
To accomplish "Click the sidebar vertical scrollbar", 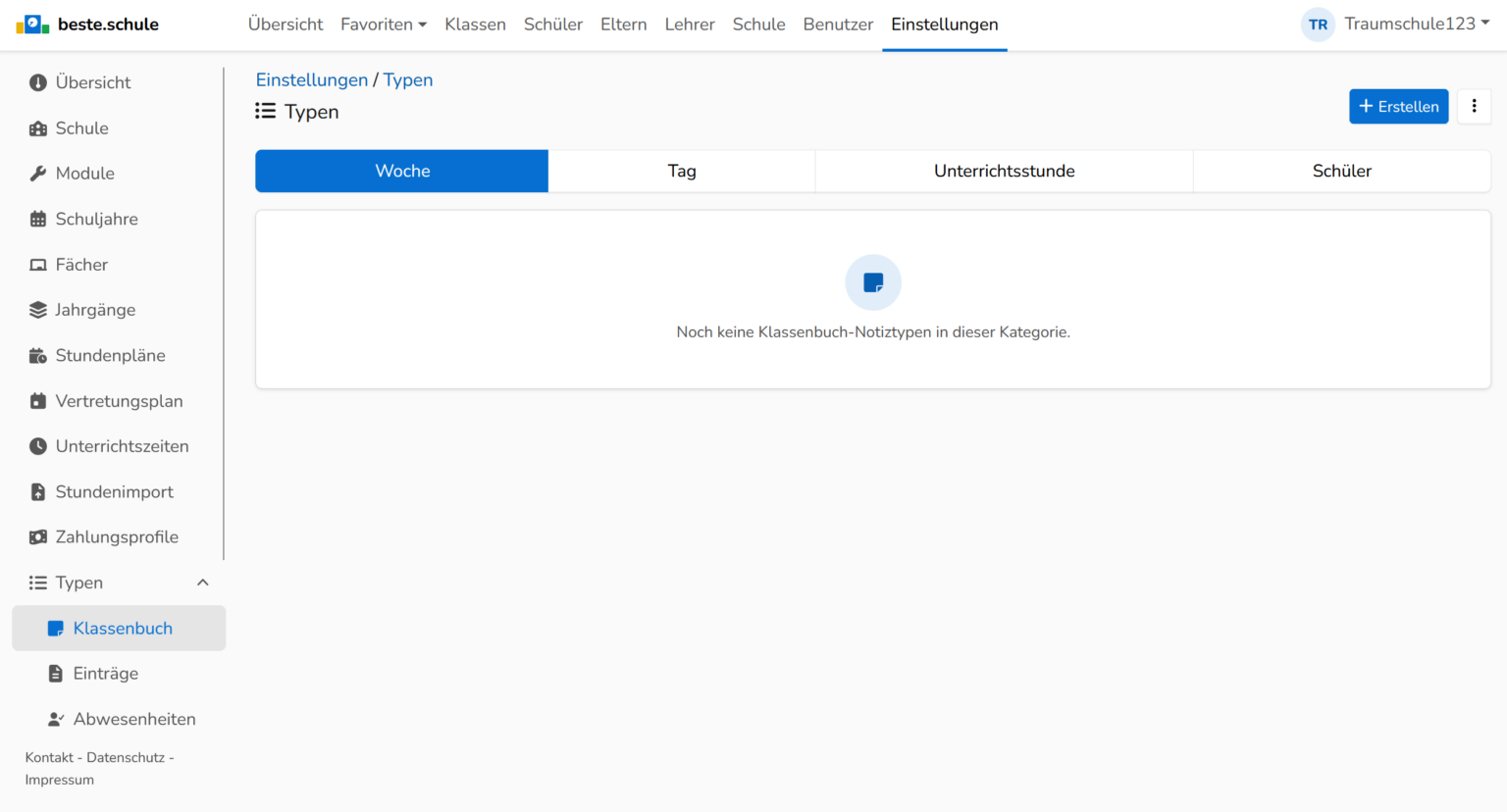I will pos(224,314).
